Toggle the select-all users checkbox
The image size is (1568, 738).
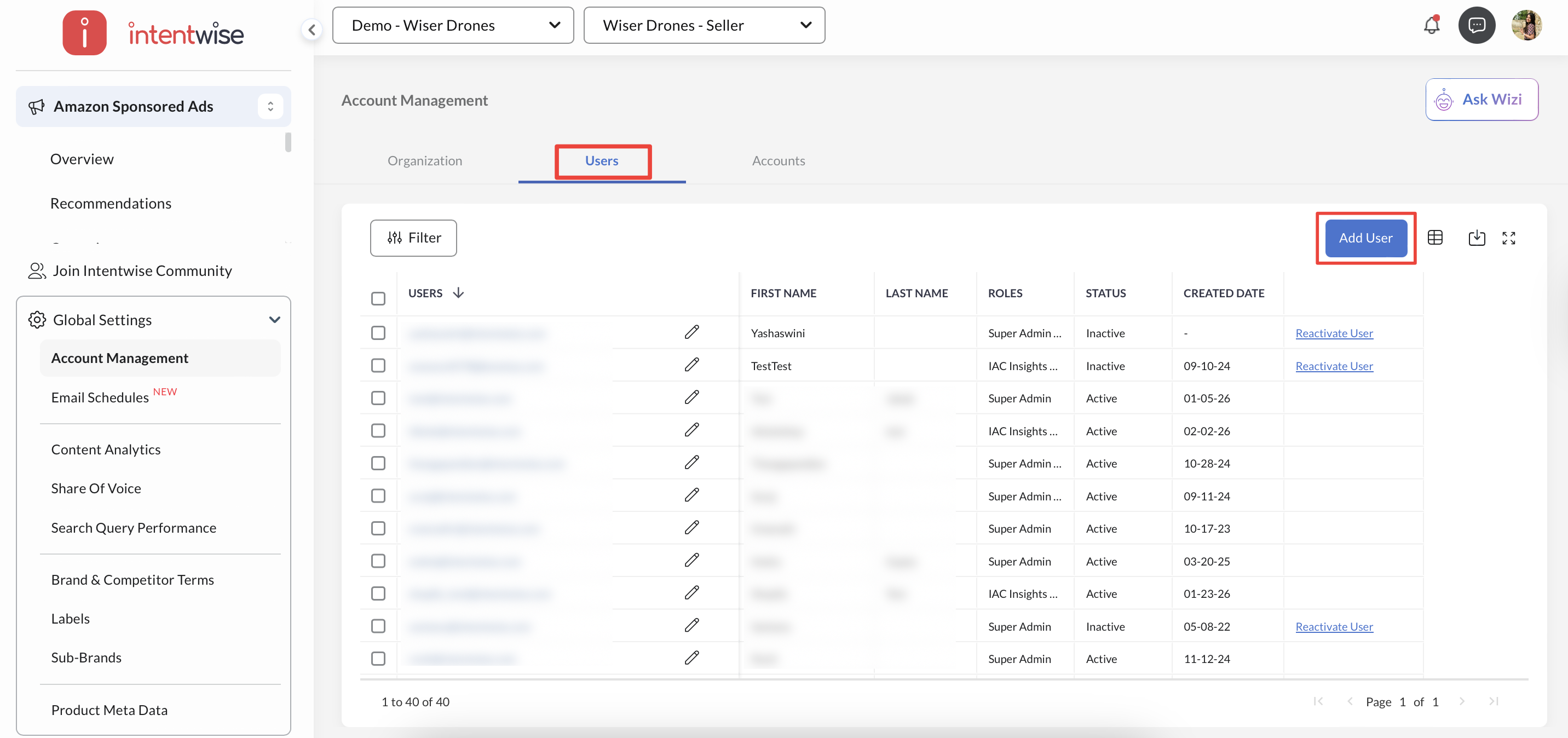378,298
